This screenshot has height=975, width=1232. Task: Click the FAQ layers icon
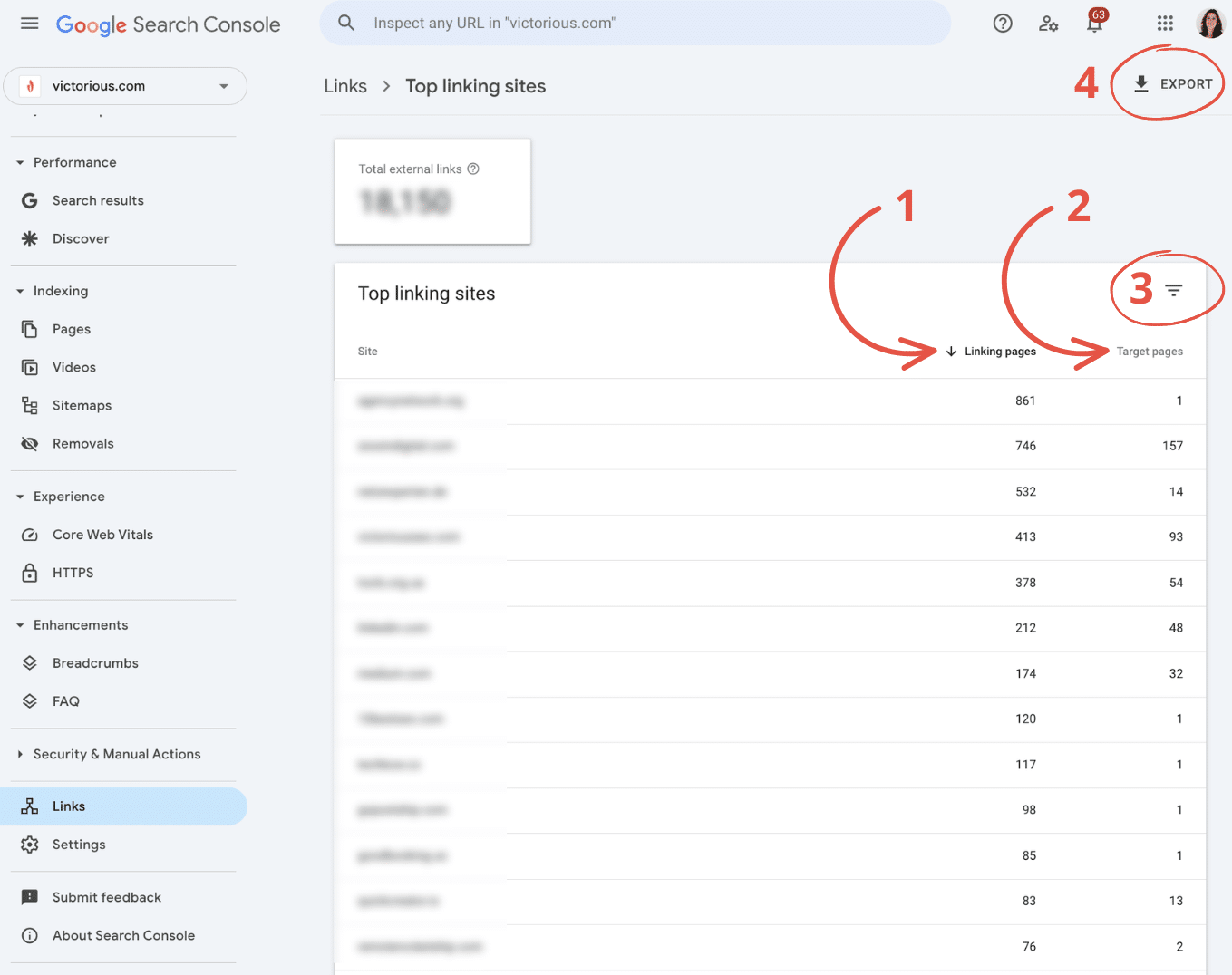point(30,701)
